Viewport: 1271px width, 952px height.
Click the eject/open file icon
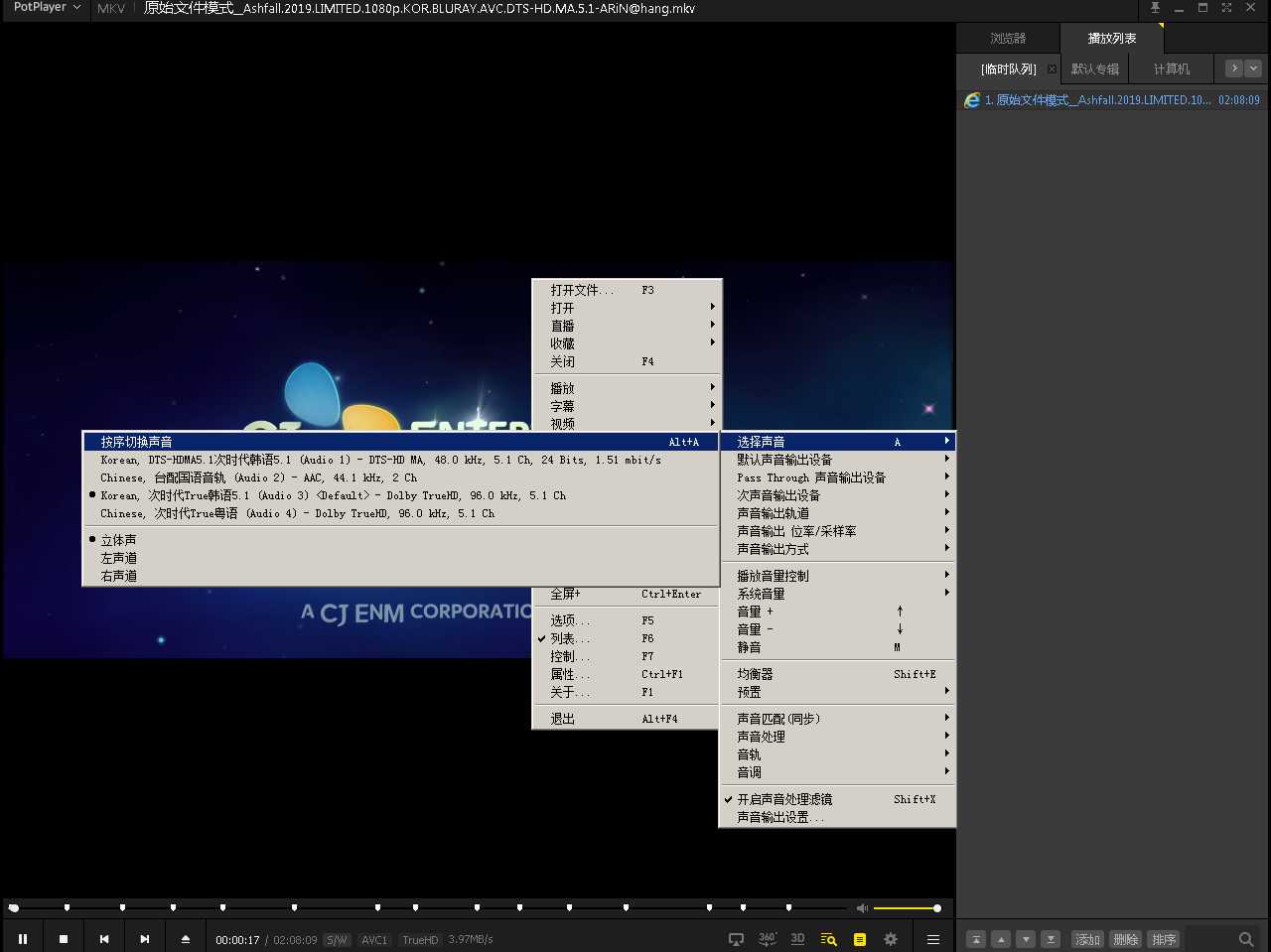point(186,938)
